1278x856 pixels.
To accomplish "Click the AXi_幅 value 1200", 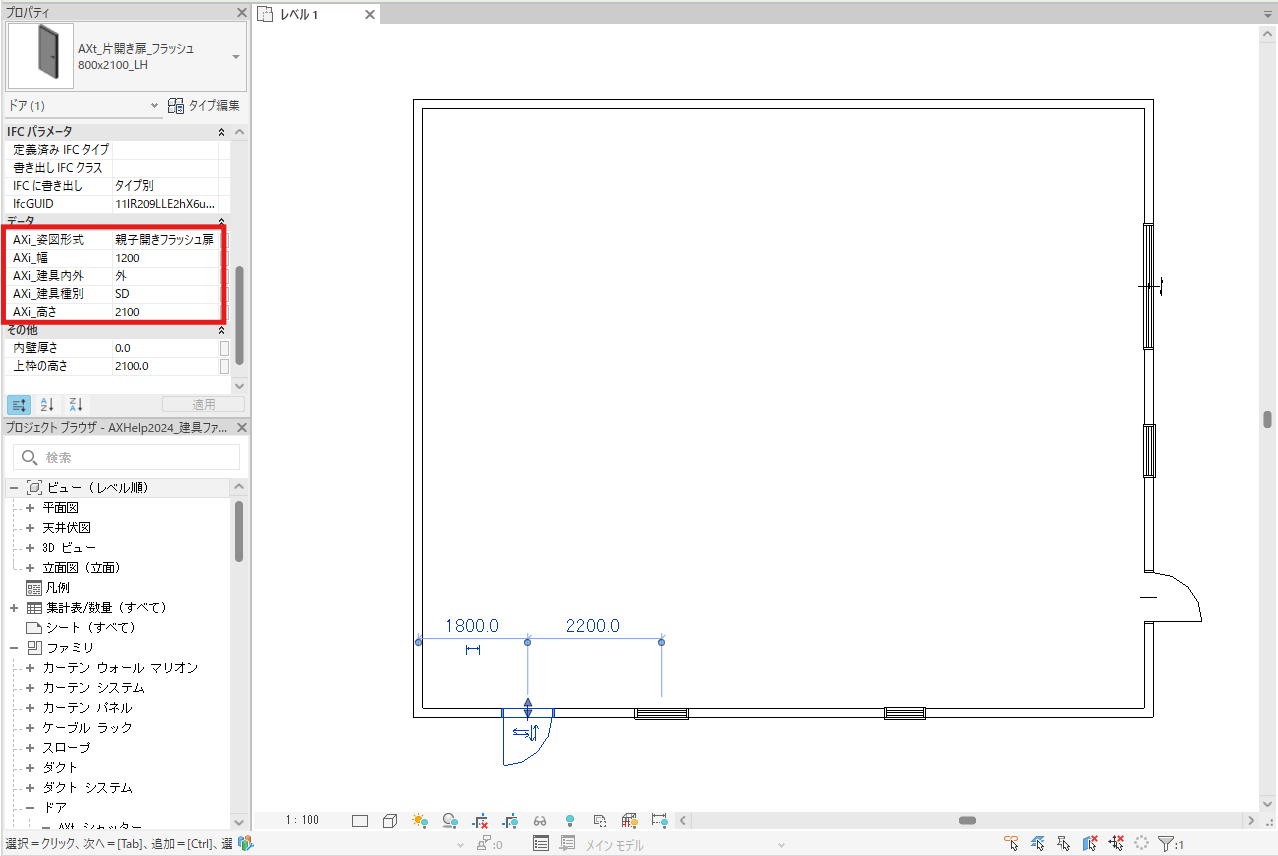I will coord(165,258).
